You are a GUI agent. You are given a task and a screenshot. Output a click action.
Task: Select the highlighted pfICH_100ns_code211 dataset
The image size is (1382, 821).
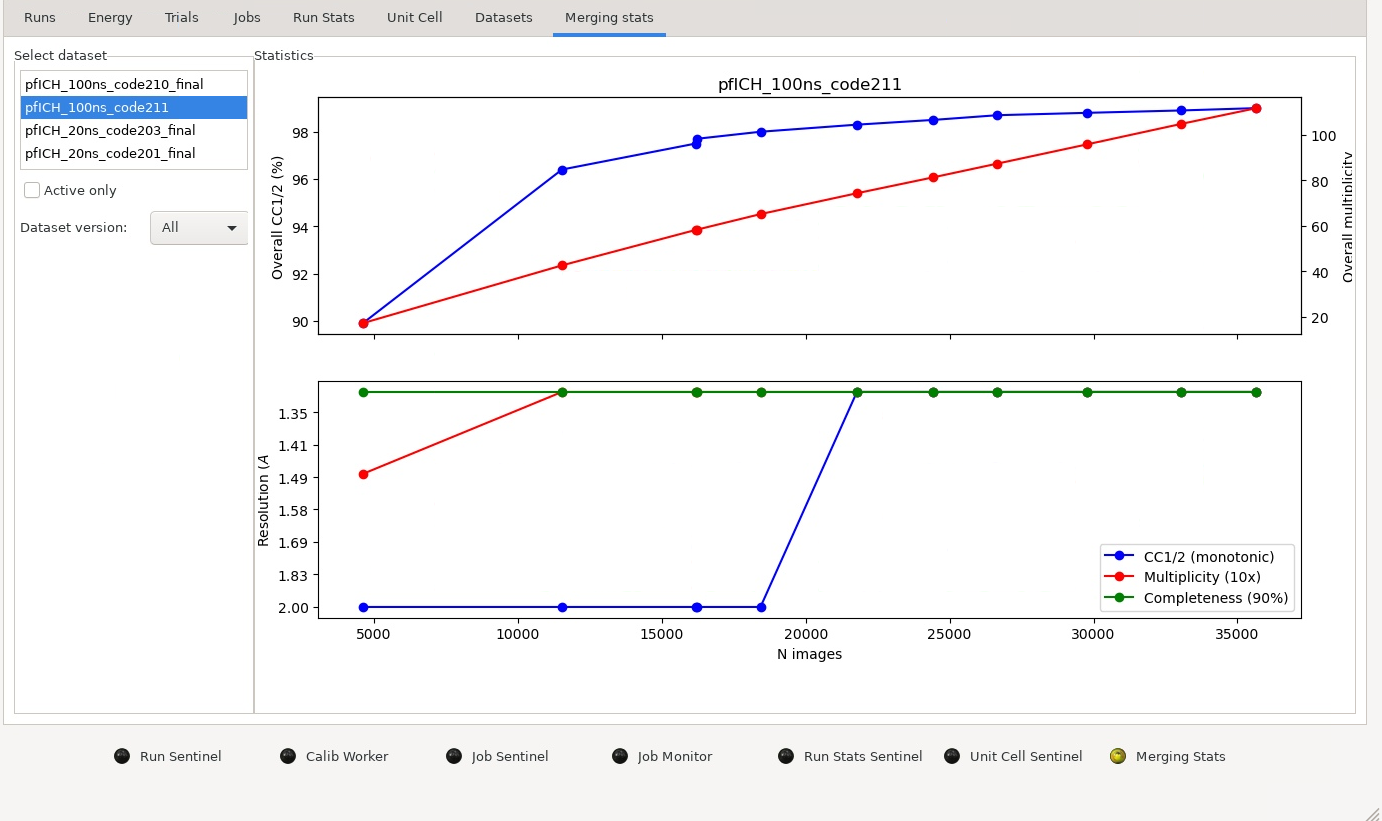[x=134, y=107]
